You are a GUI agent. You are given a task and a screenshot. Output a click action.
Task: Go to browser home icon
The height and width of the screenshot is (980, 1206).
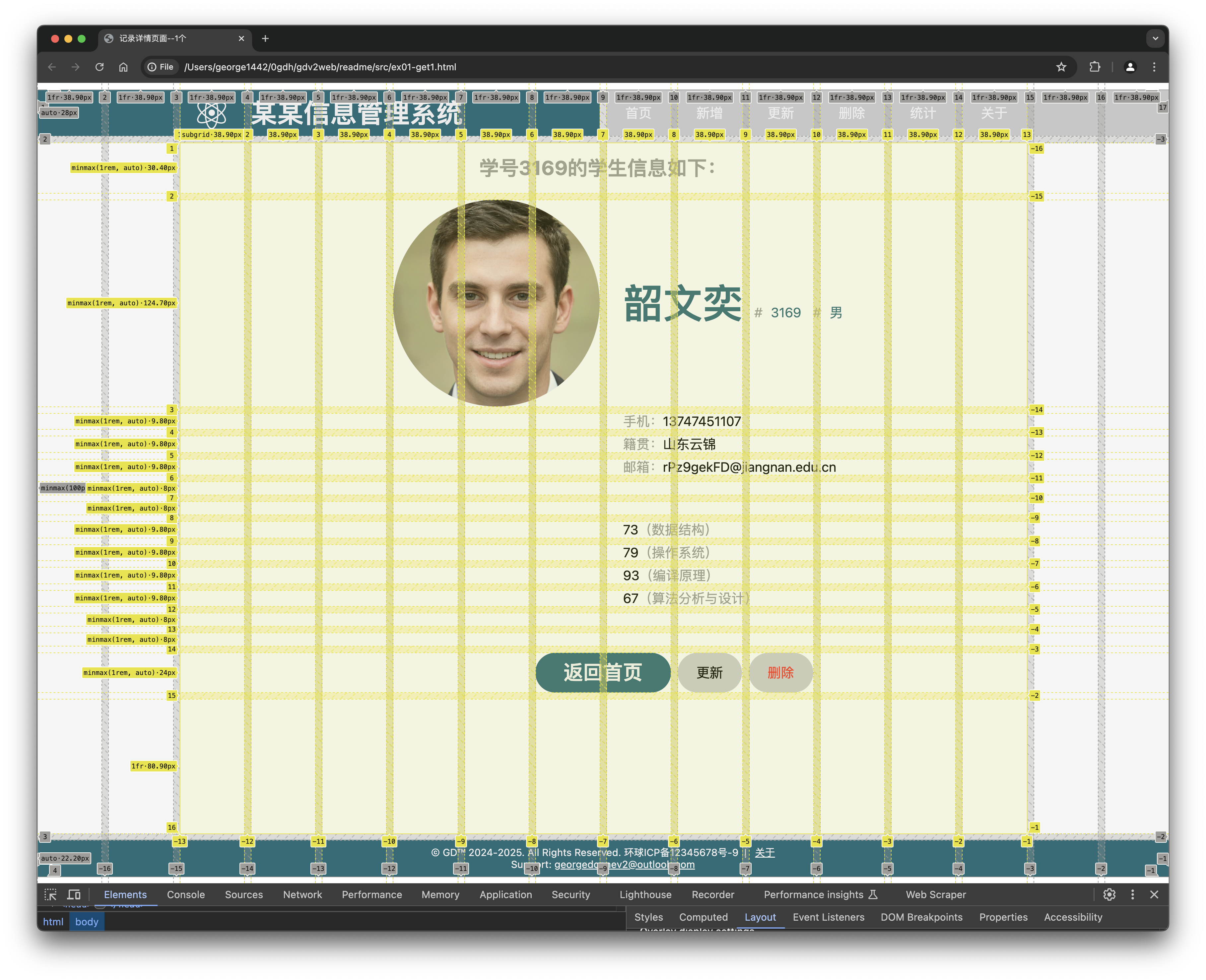[123, 67]
